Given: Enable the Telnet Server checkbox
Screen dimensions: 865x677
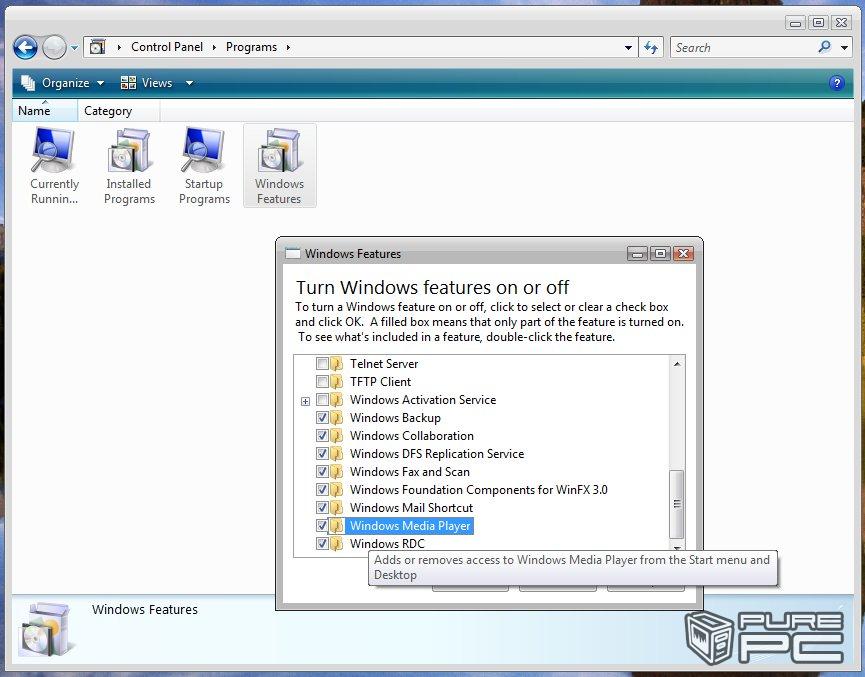Looking at the screenshot, I should (x=322, y=364).
